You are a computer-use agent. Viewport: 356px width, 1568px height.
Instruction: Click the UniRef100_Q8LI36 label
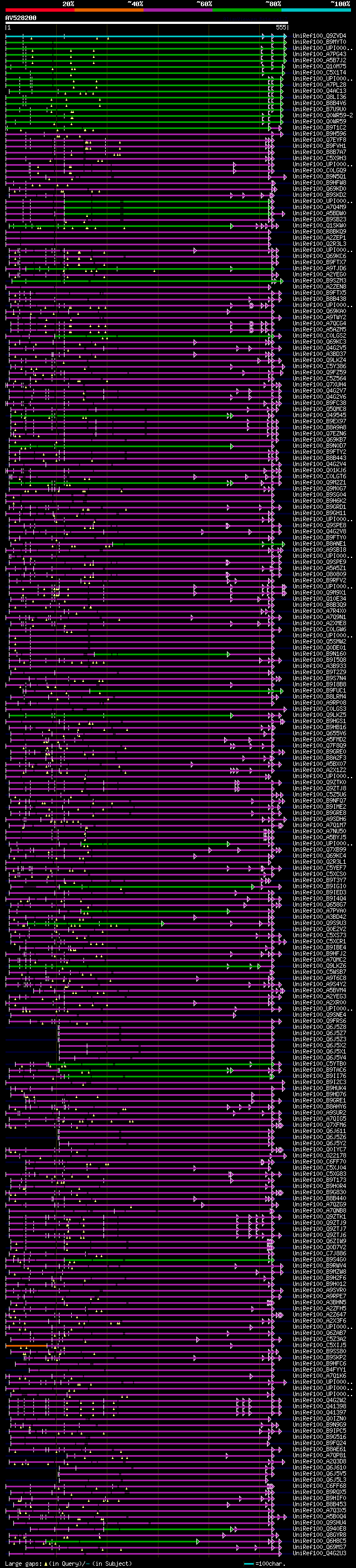pyautogui.click(x=319, y=97)
